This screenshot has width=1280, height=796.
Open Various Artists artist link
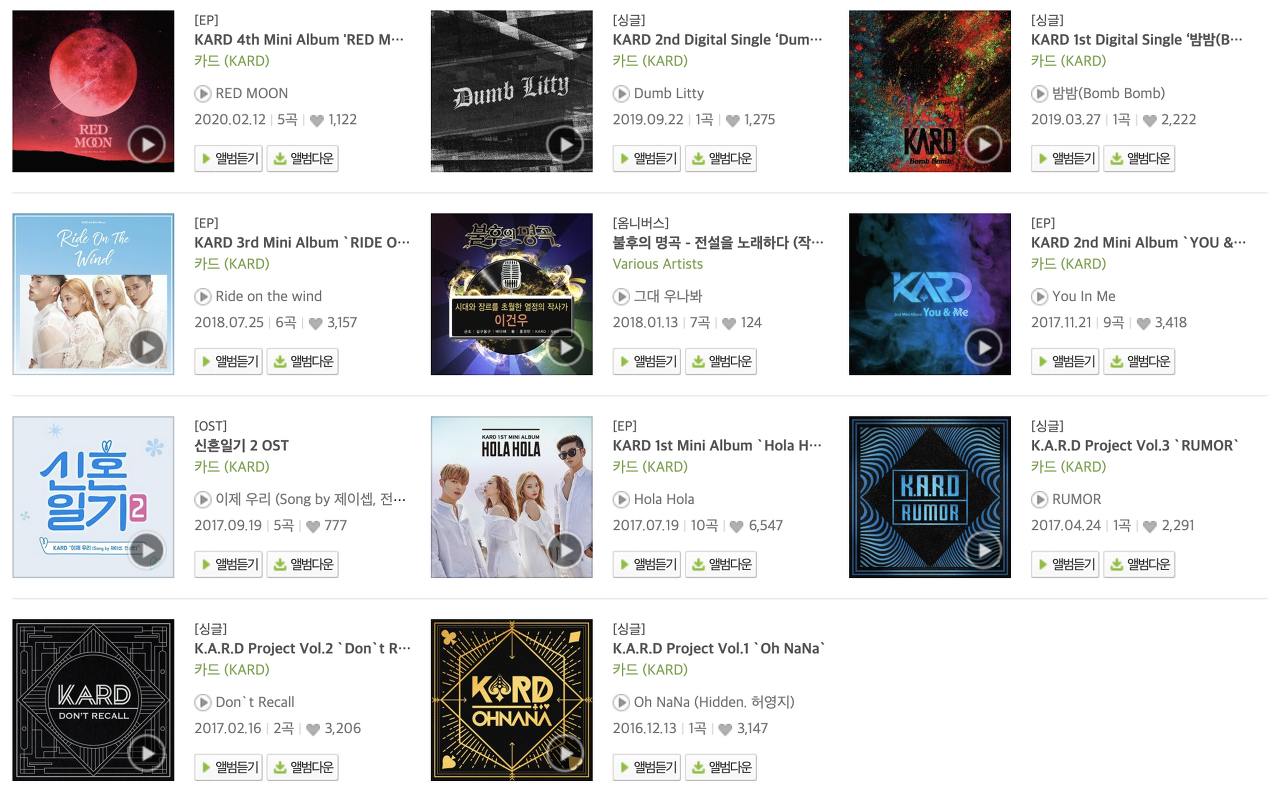pos(658,264)
